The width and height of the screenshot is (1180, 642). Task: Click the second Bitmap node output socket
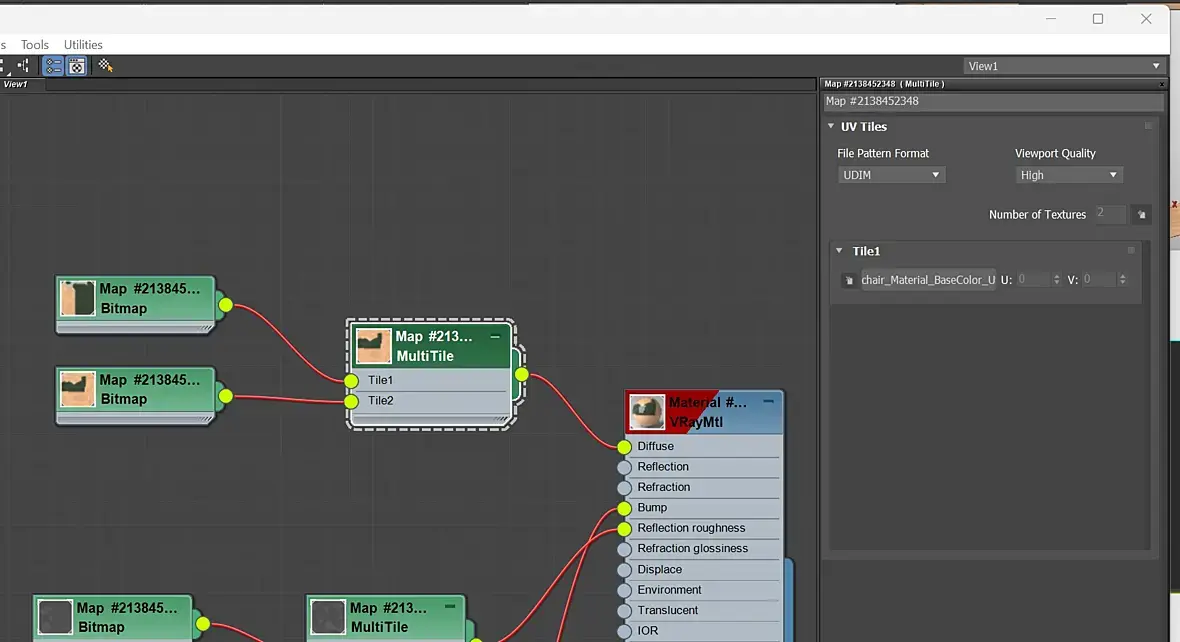coord(226,396)
